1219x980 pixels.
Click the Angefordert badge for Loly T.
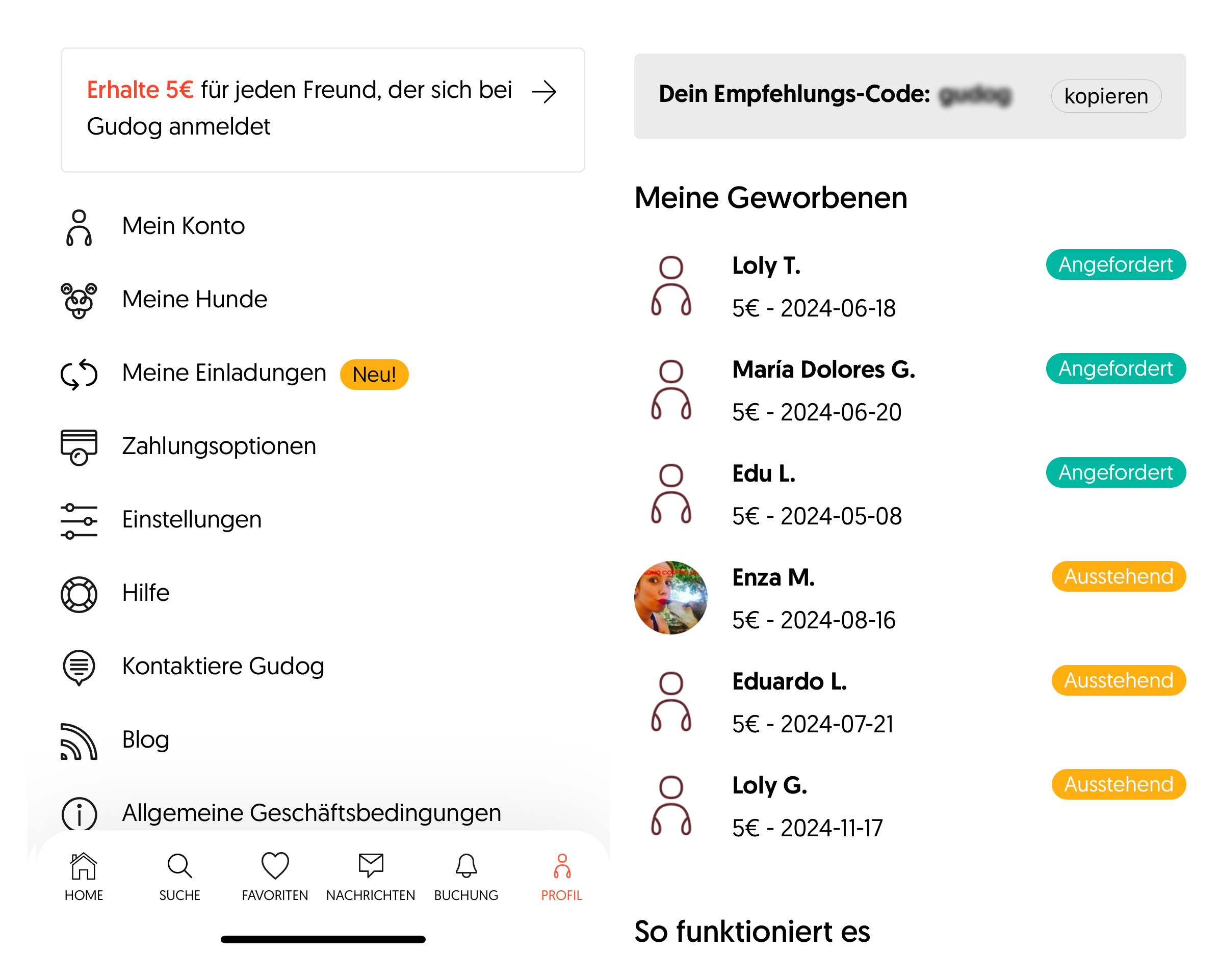1115,264
